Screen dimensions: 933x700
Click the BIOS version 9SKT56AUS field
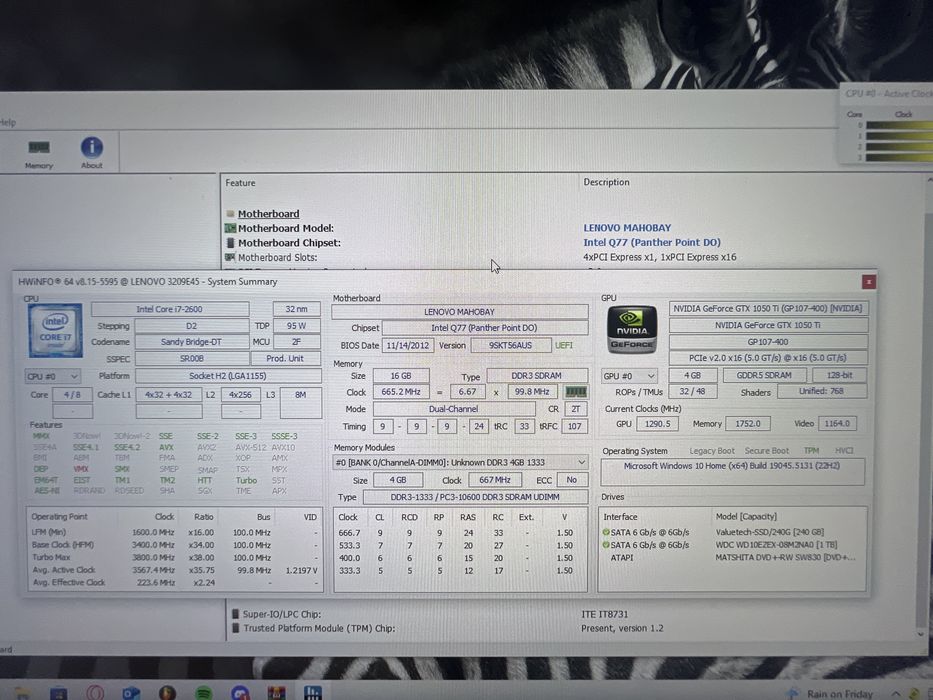coord(511,345)
